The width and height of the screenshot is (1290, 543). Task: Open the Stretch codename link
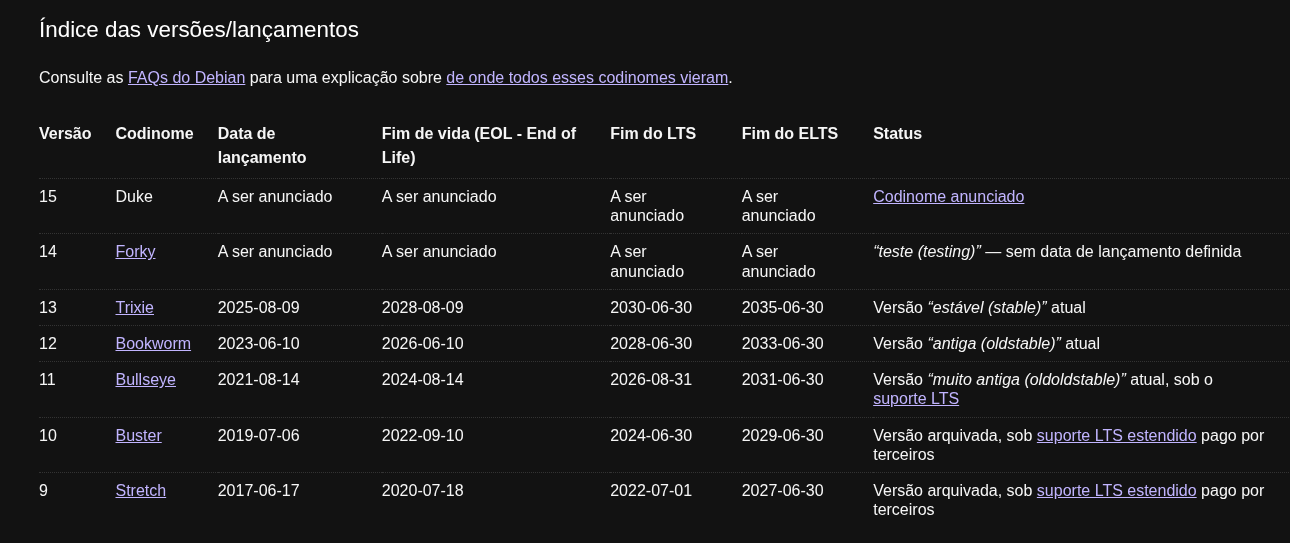point(140,491)
